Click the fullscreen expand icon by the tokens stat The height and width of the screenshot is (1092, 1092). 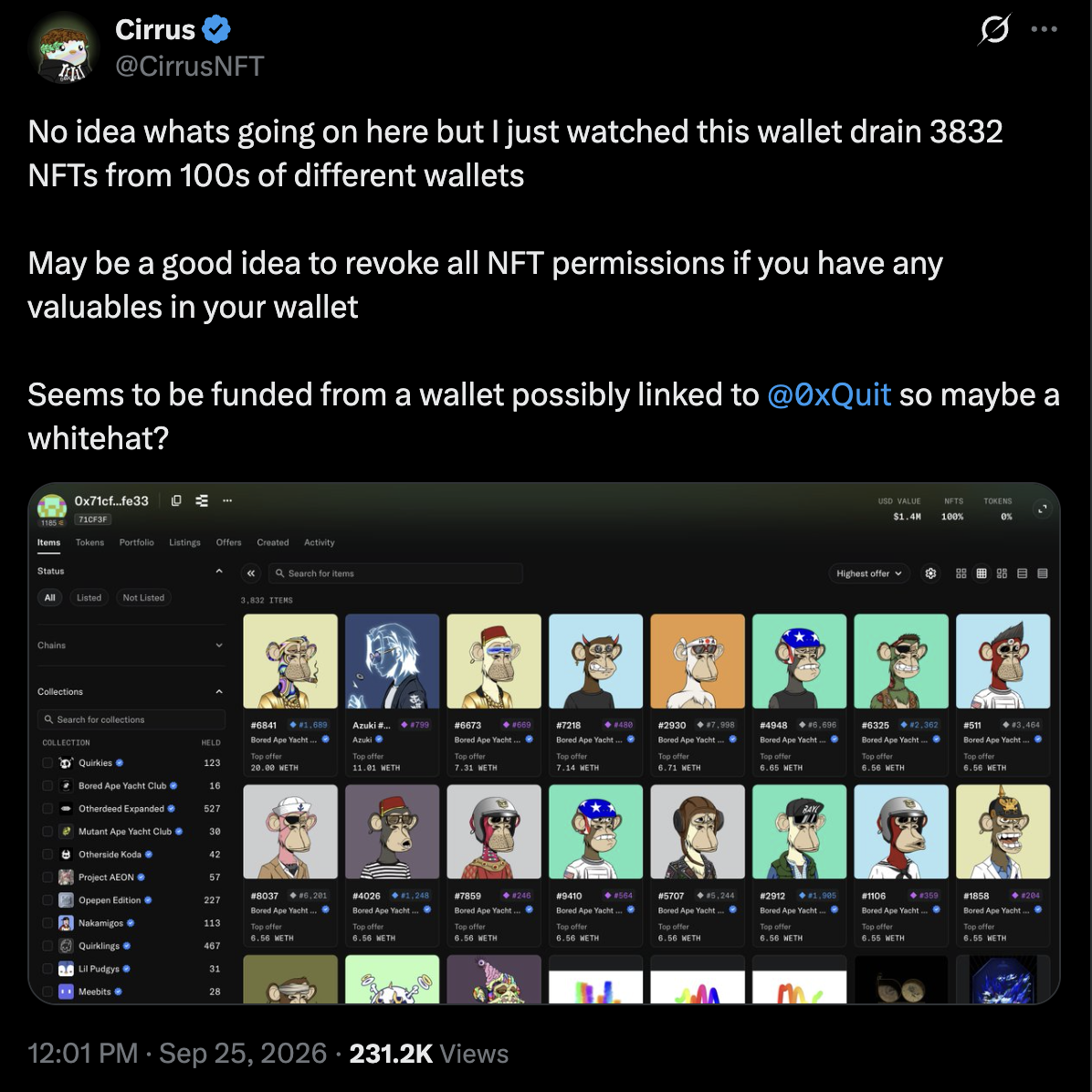tap(1043, 509)
